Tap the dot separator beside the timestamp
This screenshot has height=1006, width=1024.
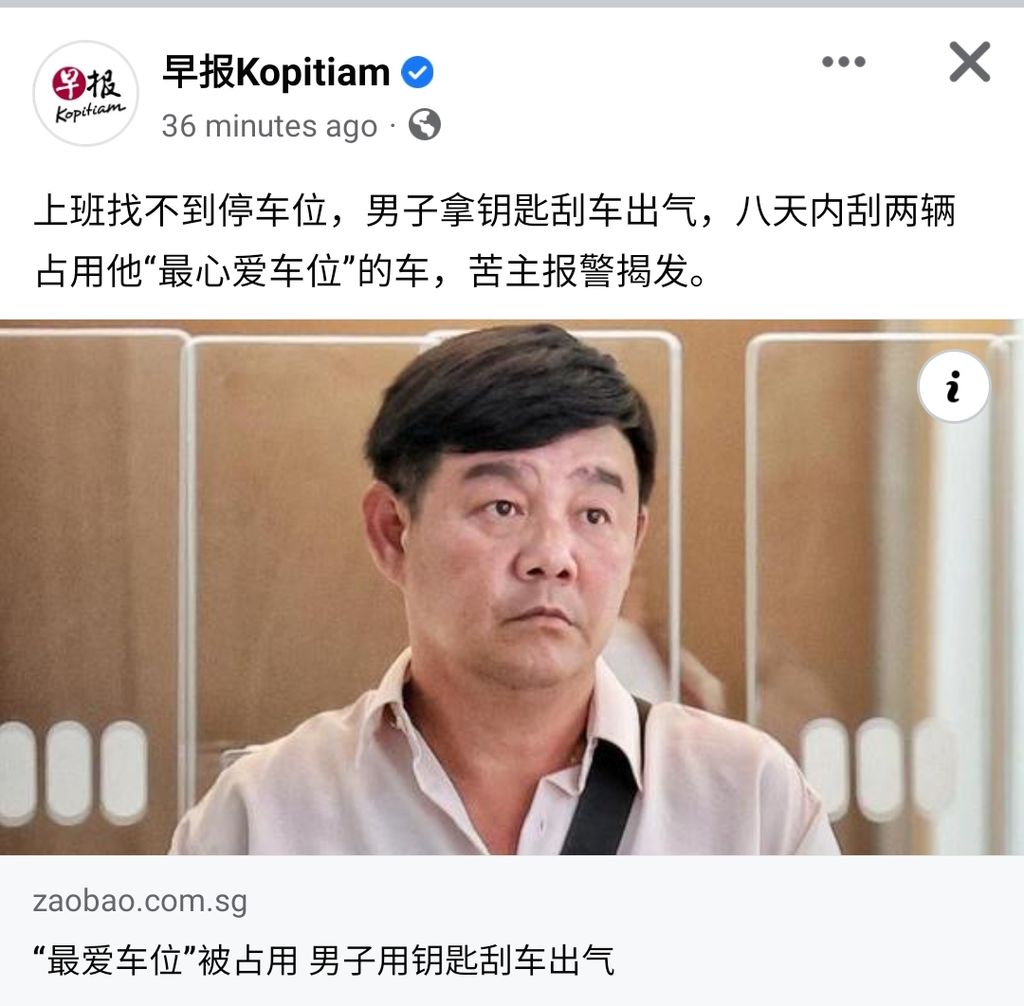(x=393, y=125)
